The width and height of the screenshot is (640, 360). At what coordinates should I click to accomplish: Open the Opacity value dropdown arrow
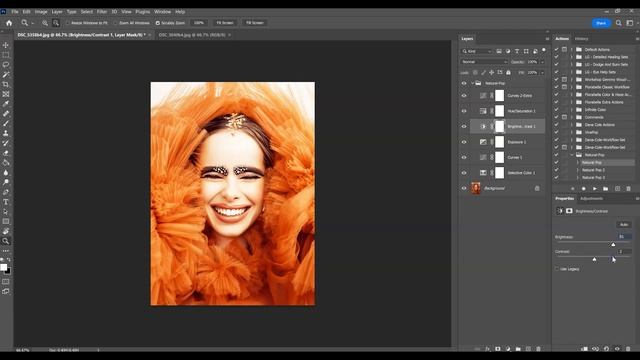point(542,62)
